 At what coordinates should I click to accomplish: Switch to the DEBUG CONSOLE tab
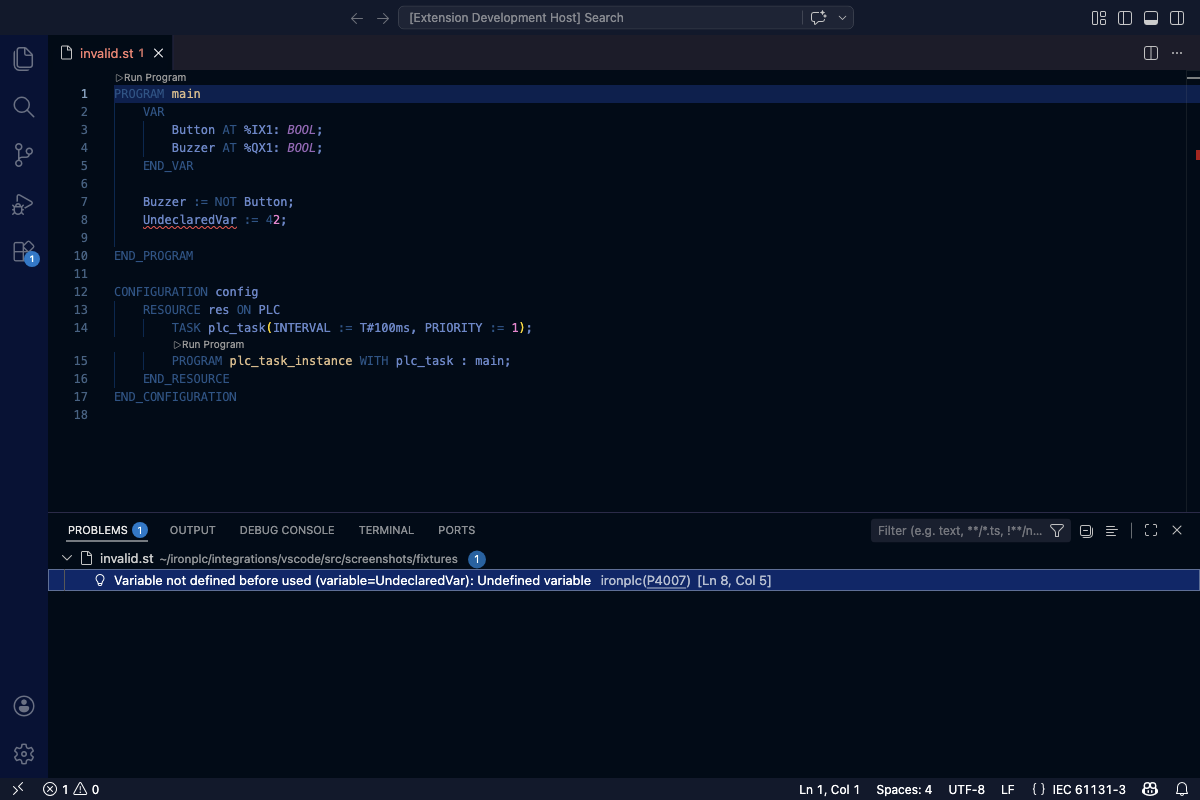(x=287, y=530)
